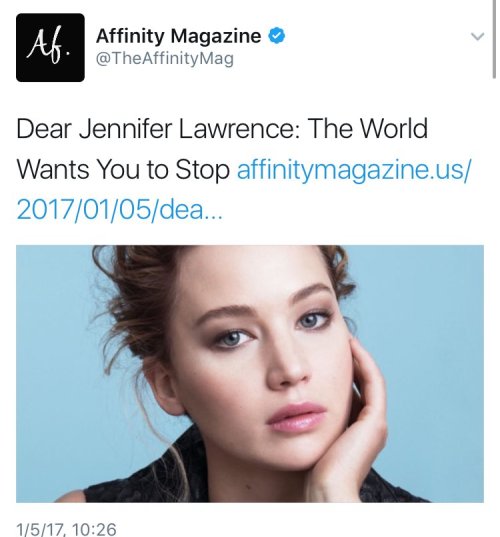The height and width of the screenshot is (537, 500).
Task: Click 'The World' in the tweet headline
Action: pos(367,128)
